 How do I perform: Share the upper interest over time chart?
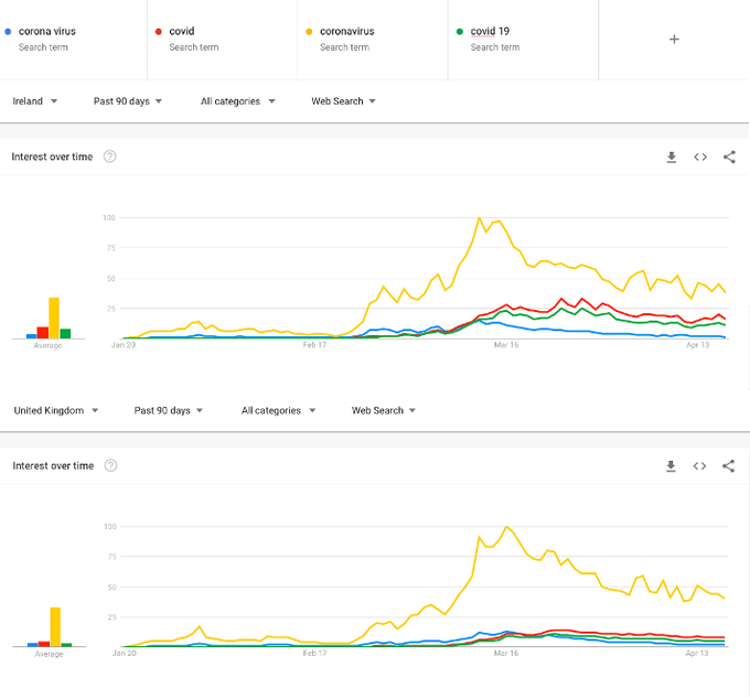pyautogui.click(x=729, y=157)
